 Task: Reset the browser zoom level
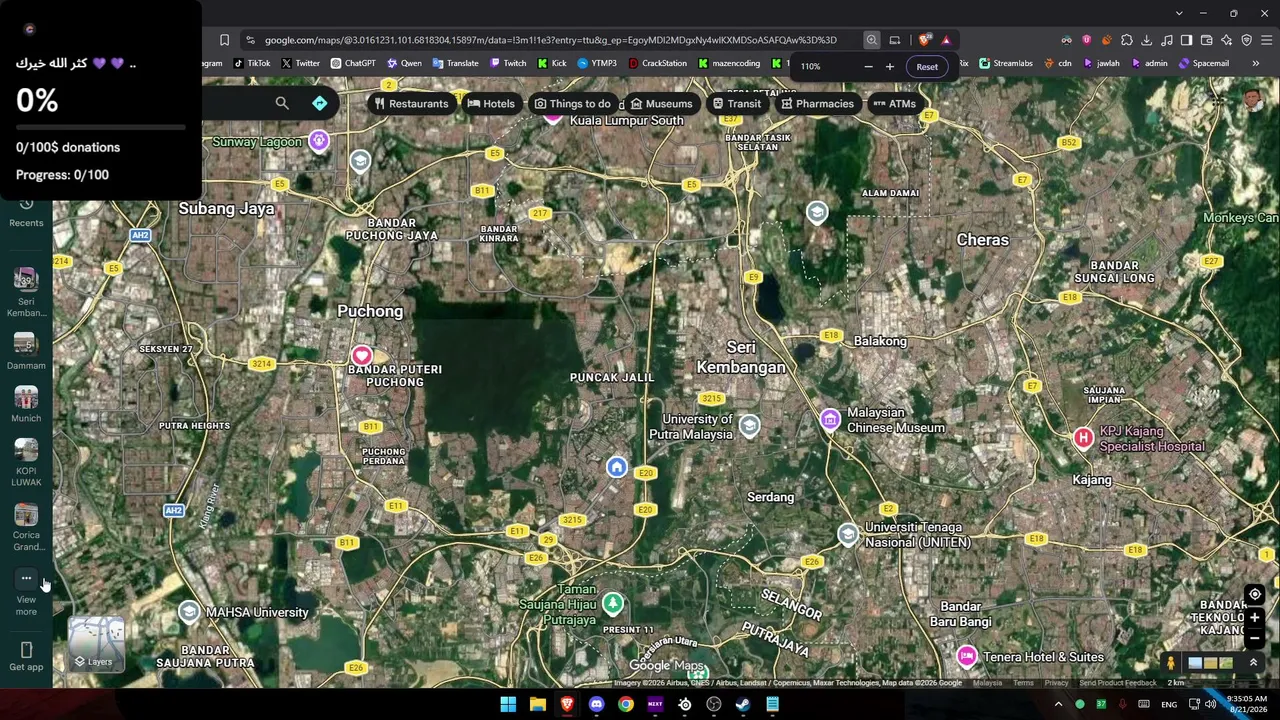pyautogui.click(x=927, y=67)
